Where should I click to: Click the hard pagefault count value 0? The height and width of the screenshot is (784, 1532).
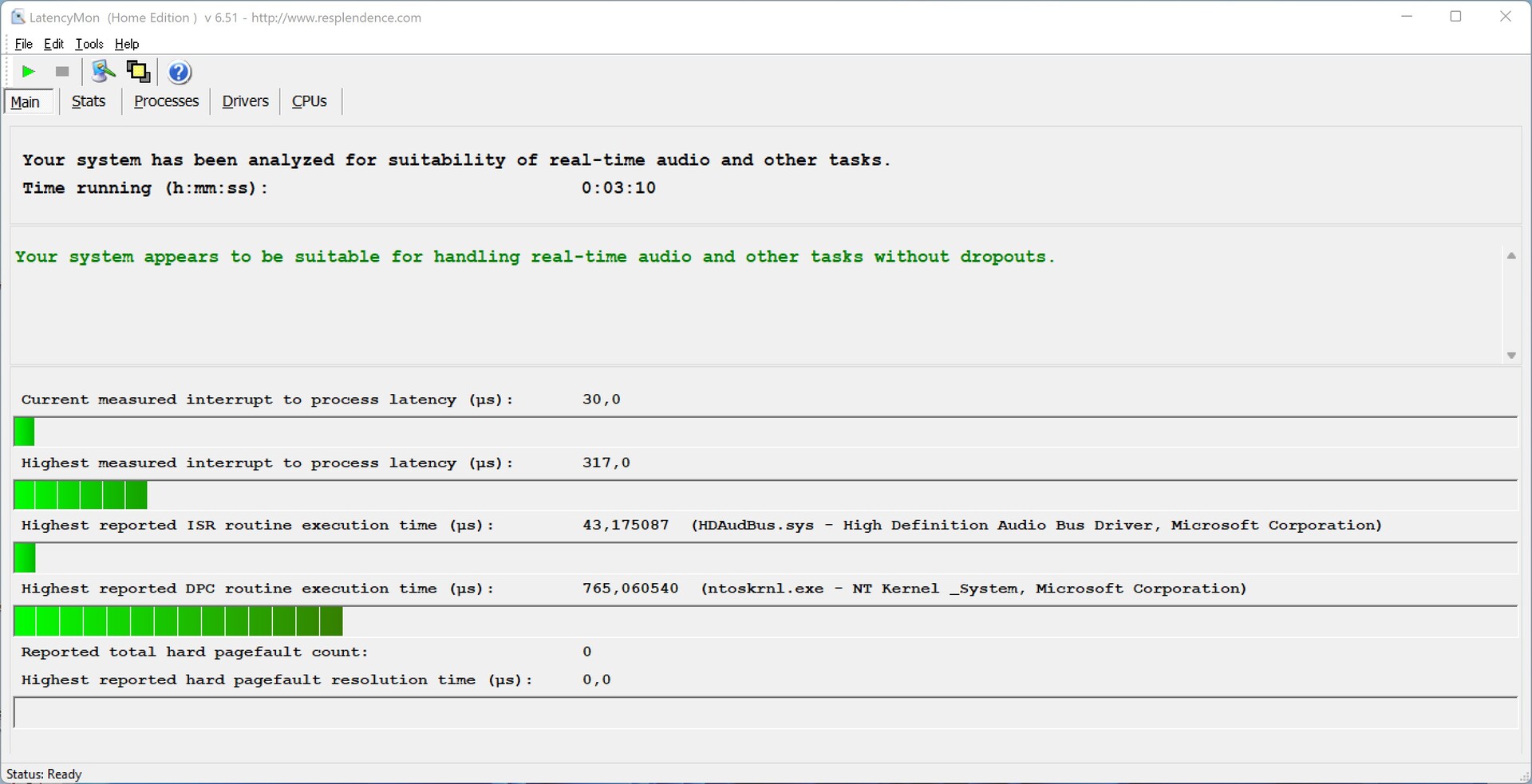click(x=587, y=652)
